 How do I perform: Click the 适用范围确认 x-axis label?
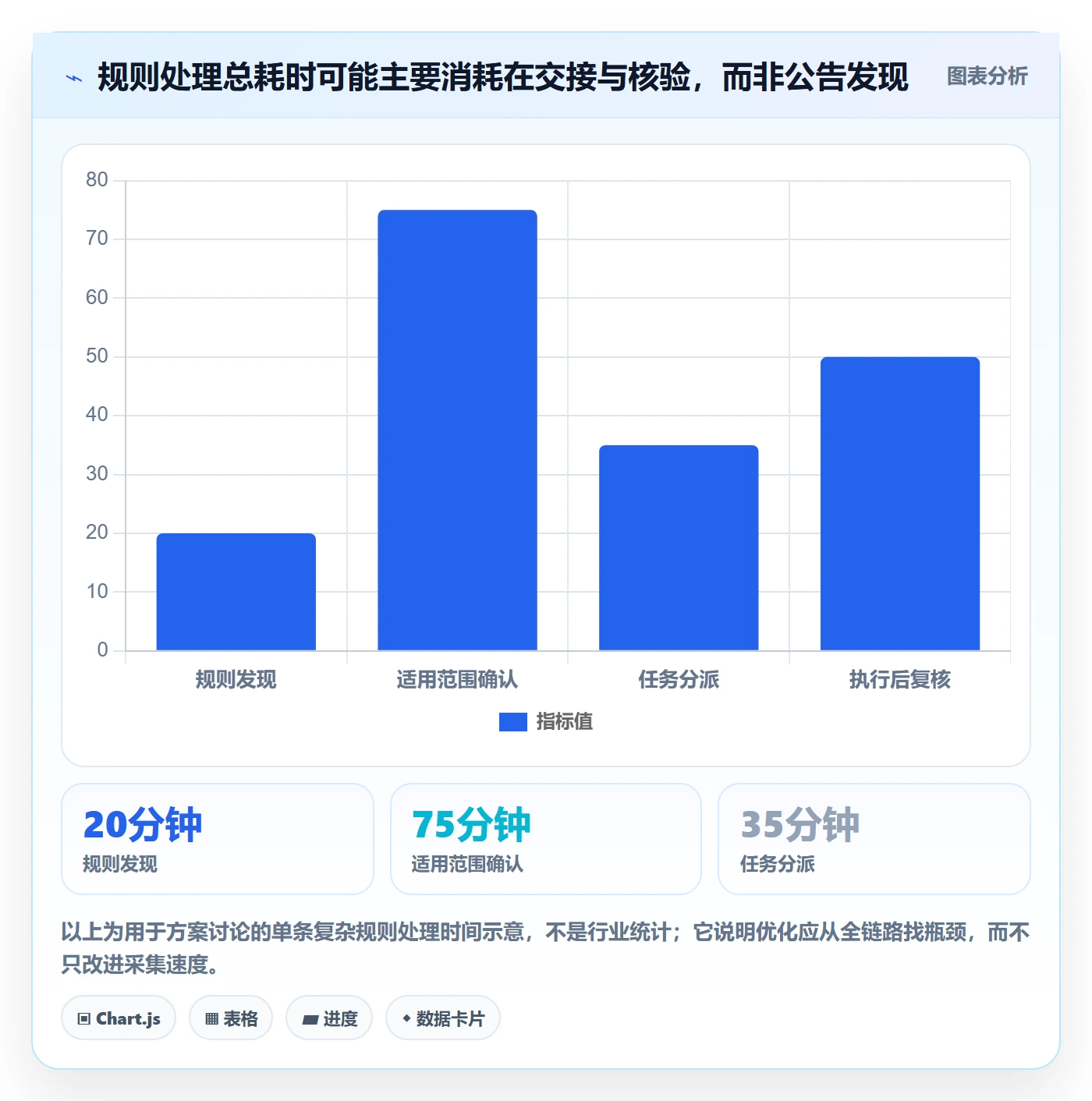[457, 680]
